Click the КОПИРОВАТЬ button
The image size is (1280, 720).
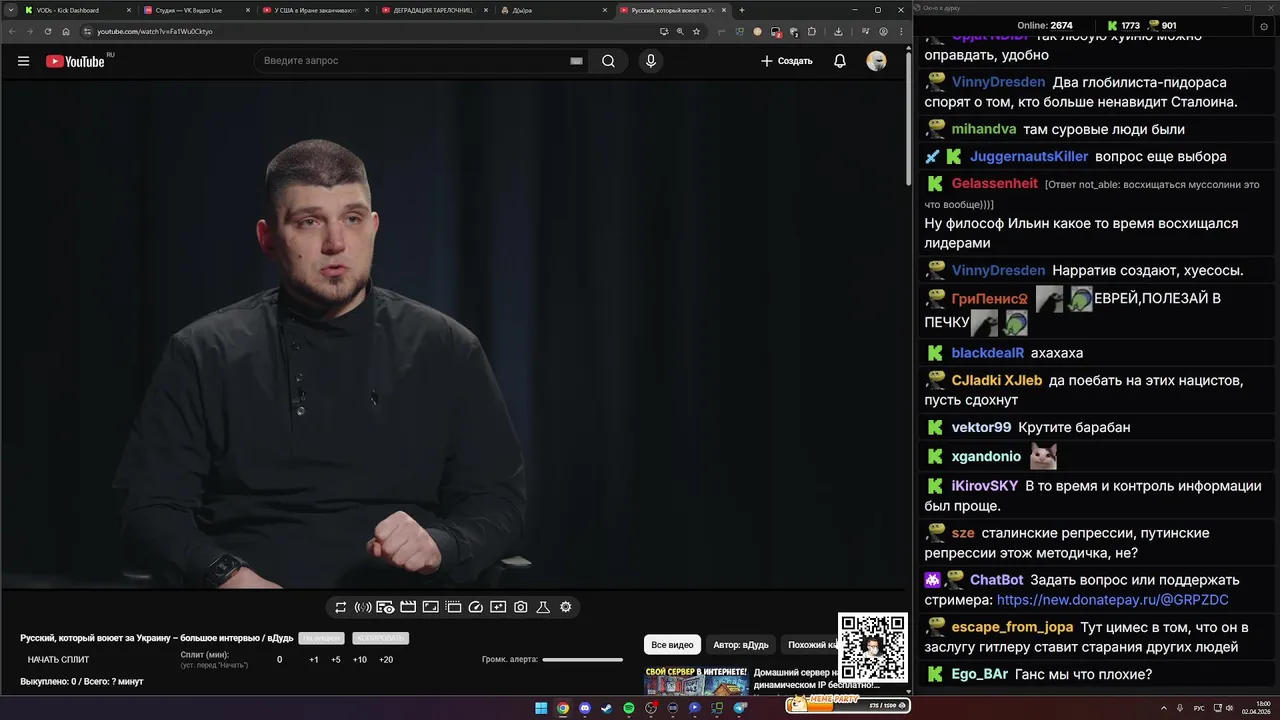click(x=380, y=638)
